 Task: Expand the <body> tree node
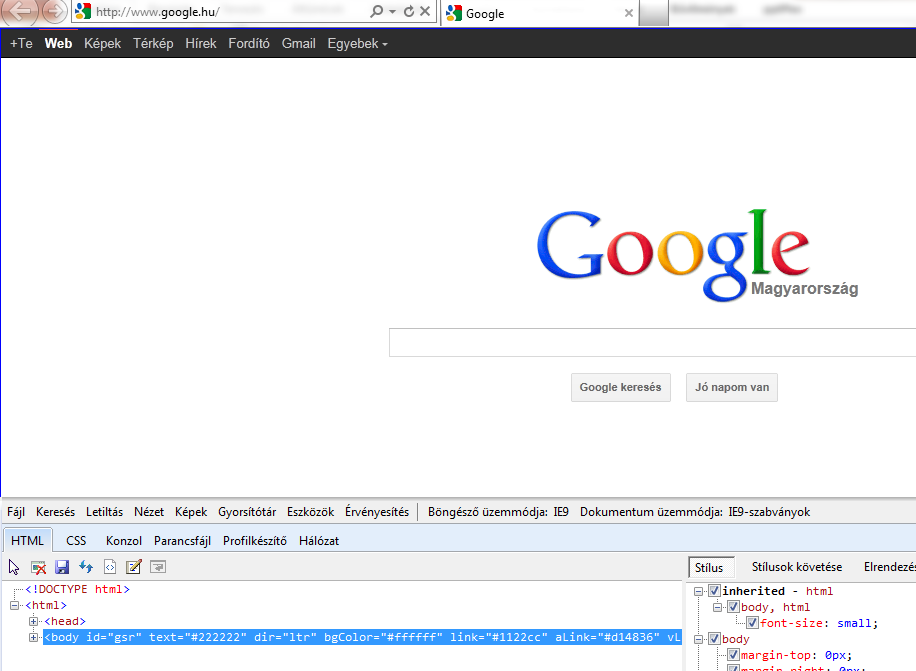coord(33,637)
